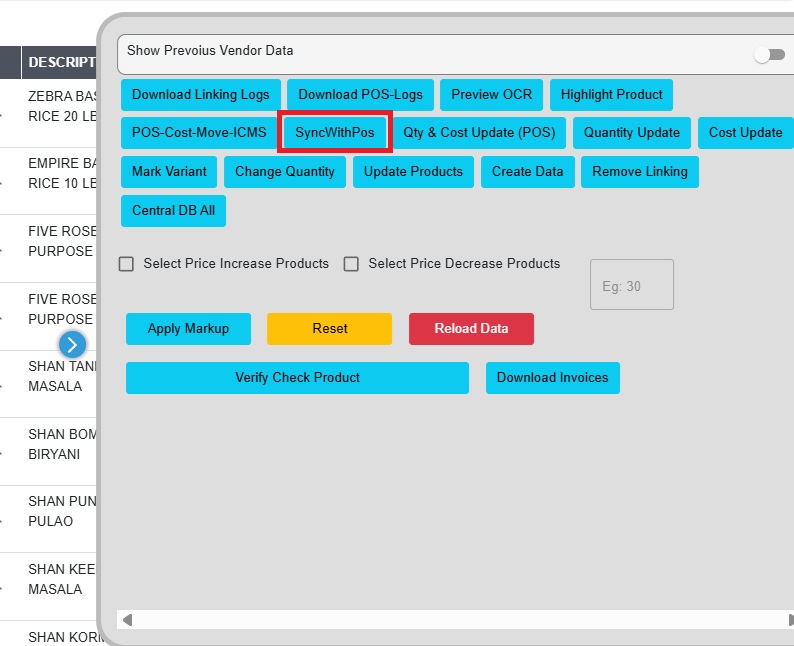Click Highlight Product button
Image resolution: width=794 pixels, height=646 pixels.
pos(611,95)
